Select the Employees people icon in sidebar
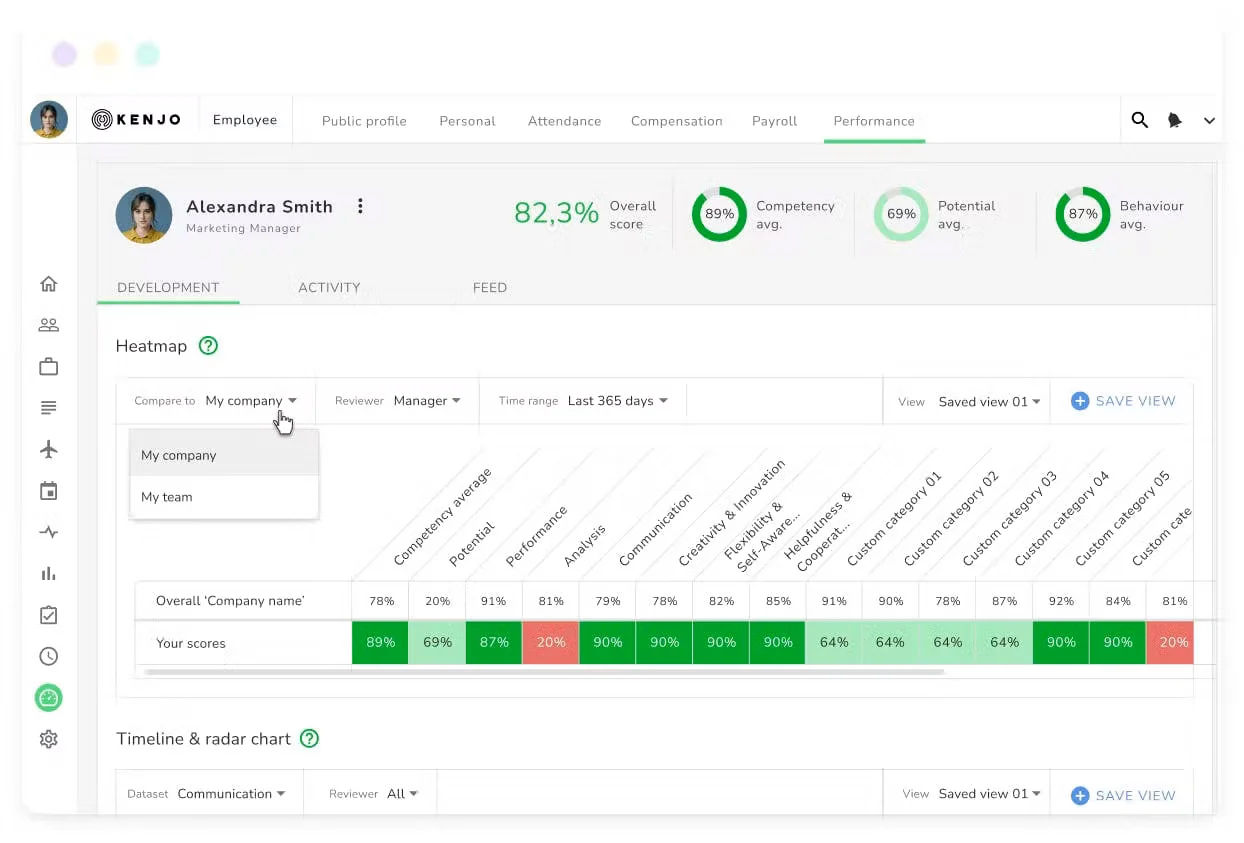 48,324
